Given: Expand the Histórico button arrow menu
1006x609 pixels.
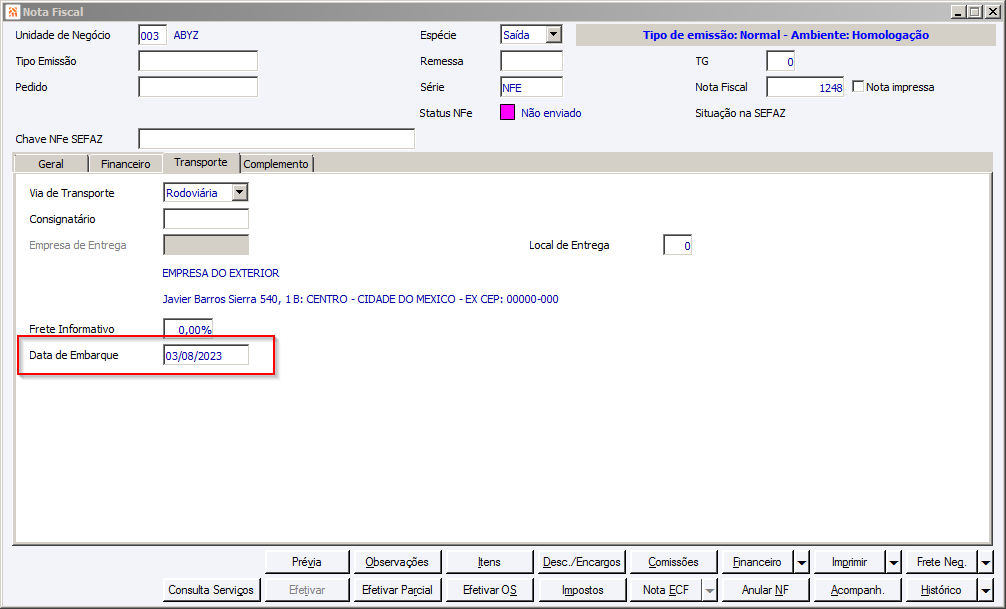Looking at the screenshot, I should (985, 590).
